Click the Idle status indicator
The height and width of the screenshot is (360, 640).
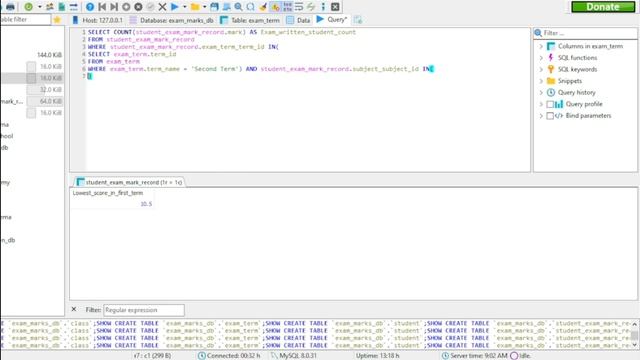pos(521,356)
